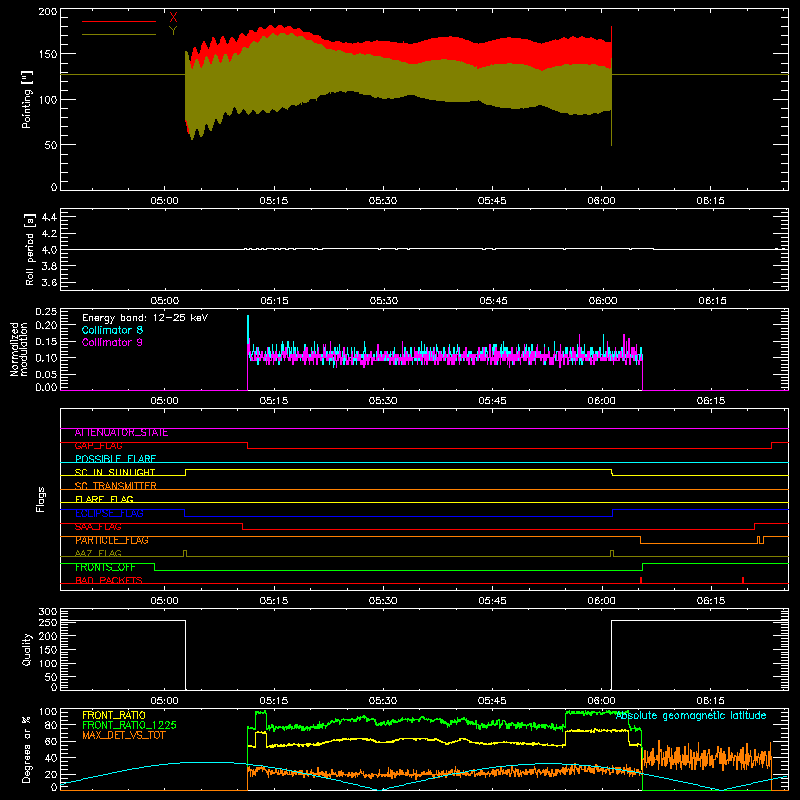Image resolution: width=800 pixels, height=800 pixels.
Task: Click the ECLIPSE_FLAG label
Action: 109,513
